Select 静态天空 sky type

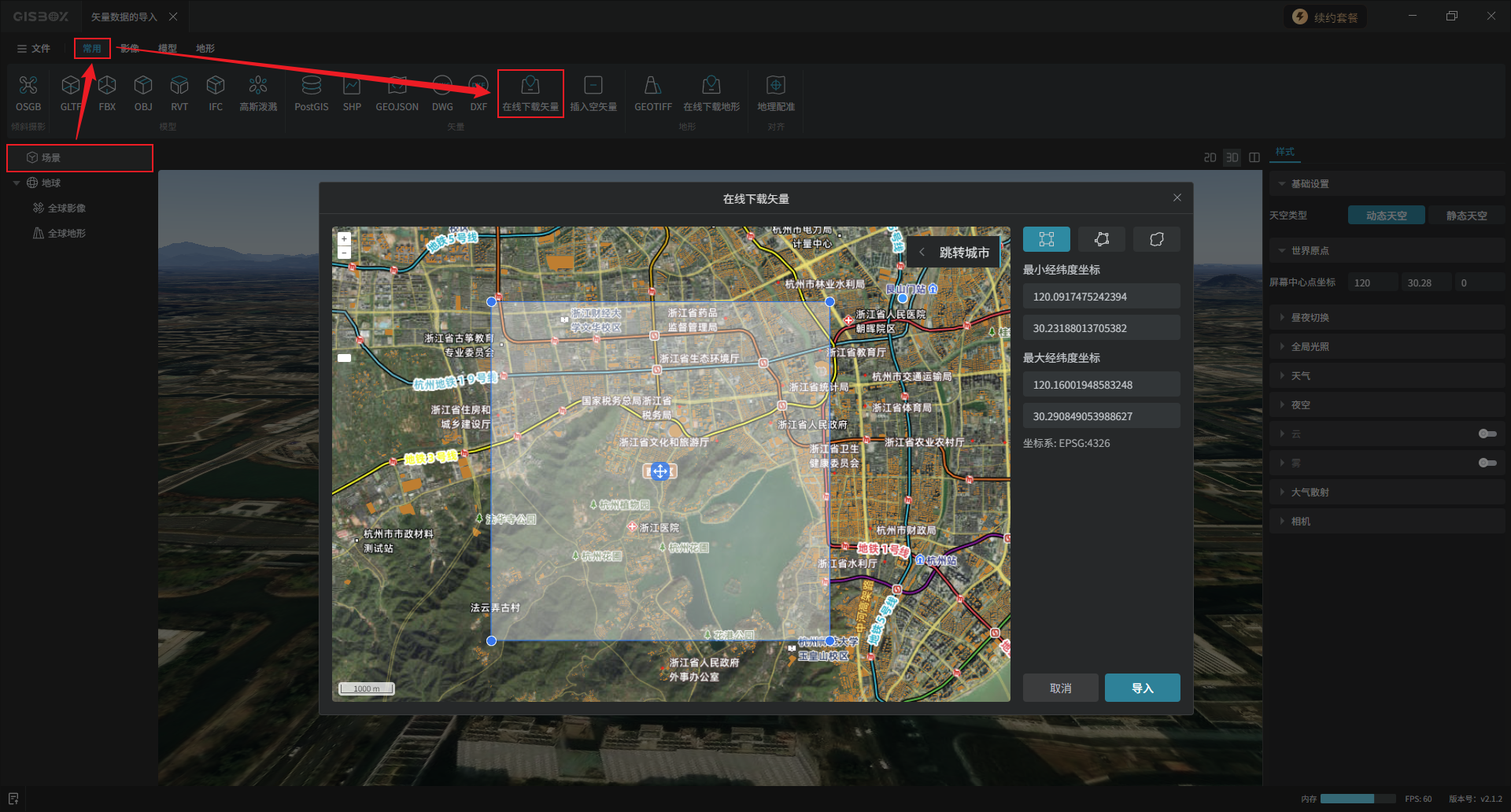coord(1465,216)
